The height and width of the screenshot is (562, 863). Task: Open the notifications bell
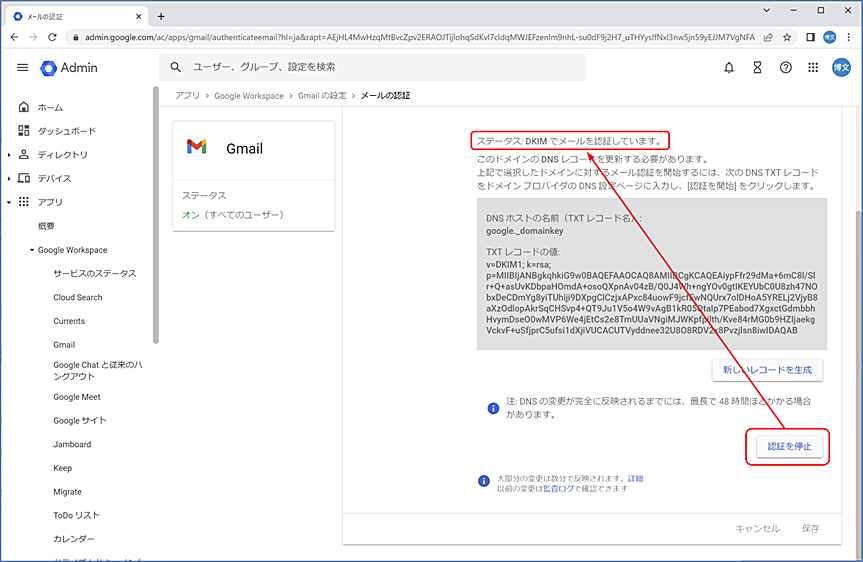point(729,68)
